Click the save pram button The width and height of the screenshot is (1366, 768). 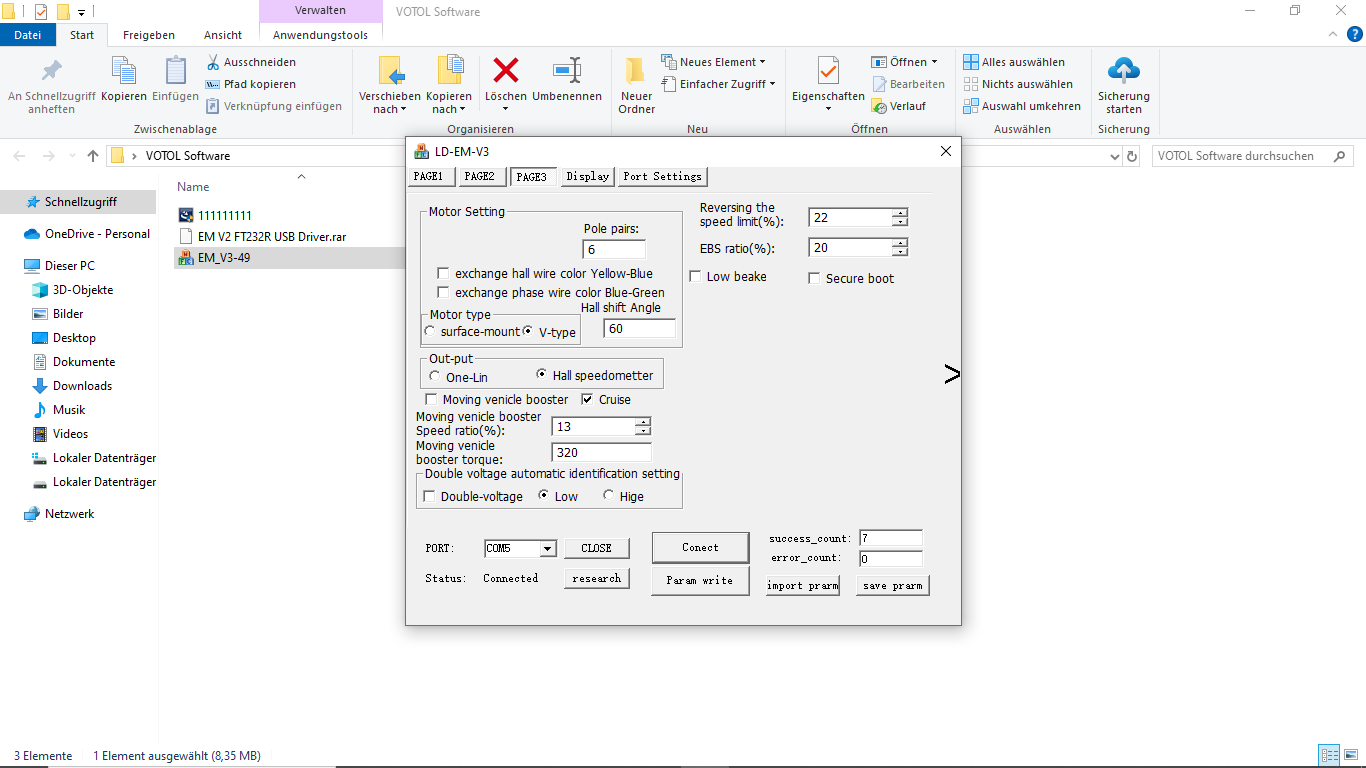click(x=892, y=585)
